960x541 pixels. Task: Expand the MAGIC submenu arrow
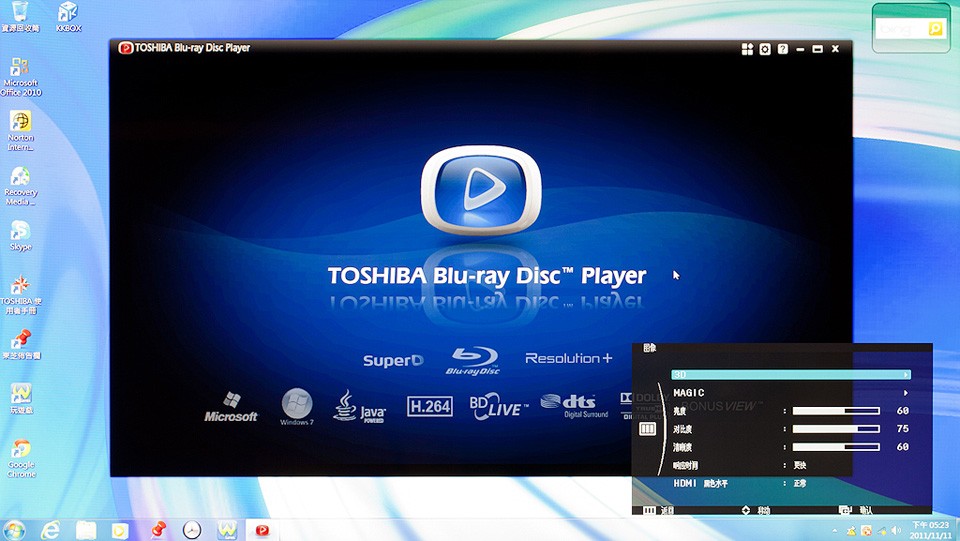point(906,393)
